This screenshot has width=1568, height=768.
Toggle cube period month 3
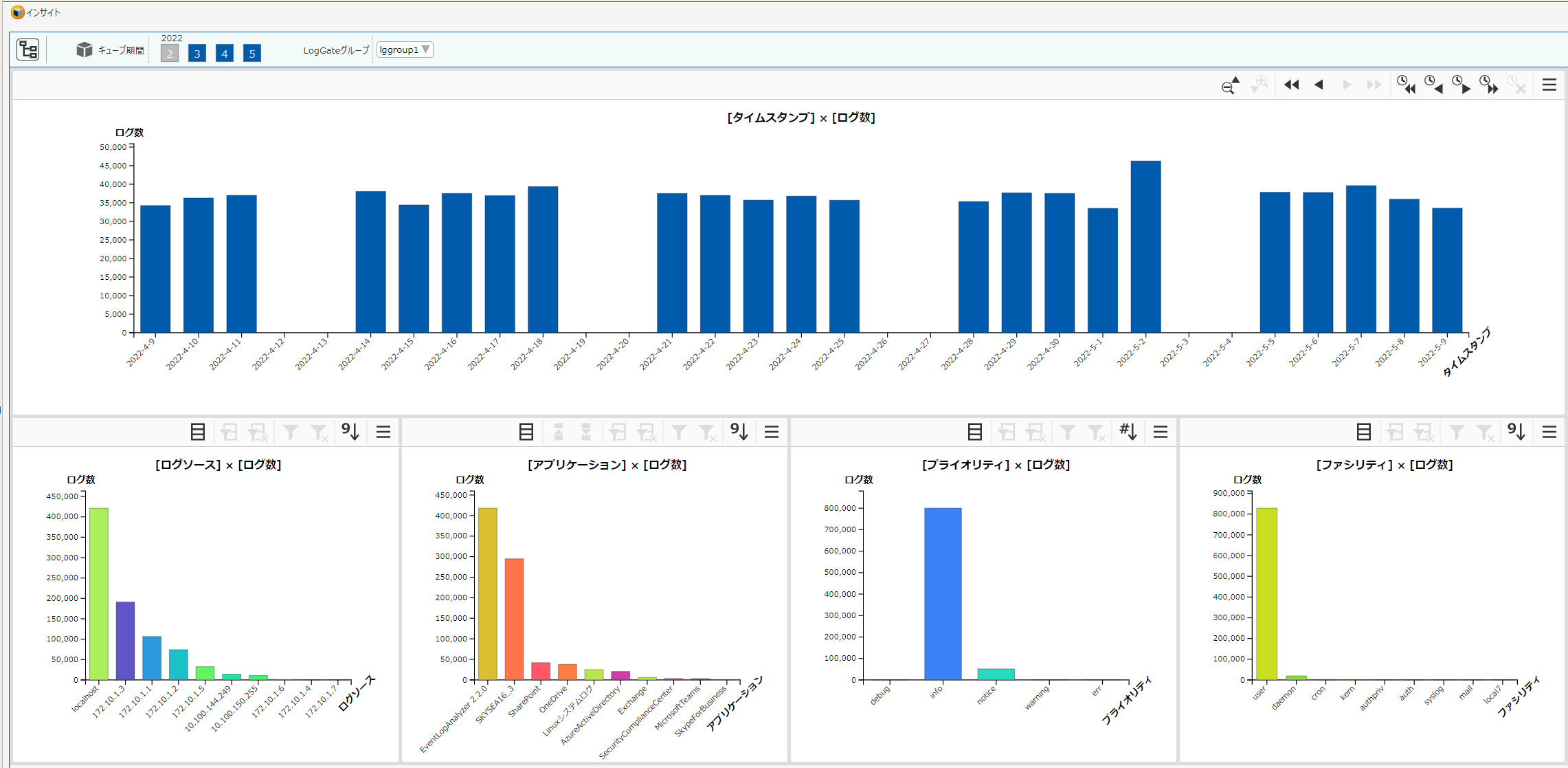[x=197, y=54]
